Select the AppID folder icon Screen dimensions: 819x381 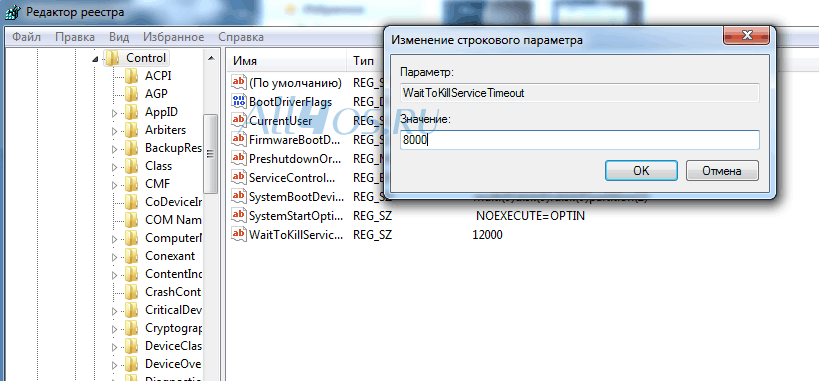[x=131, y=112]
